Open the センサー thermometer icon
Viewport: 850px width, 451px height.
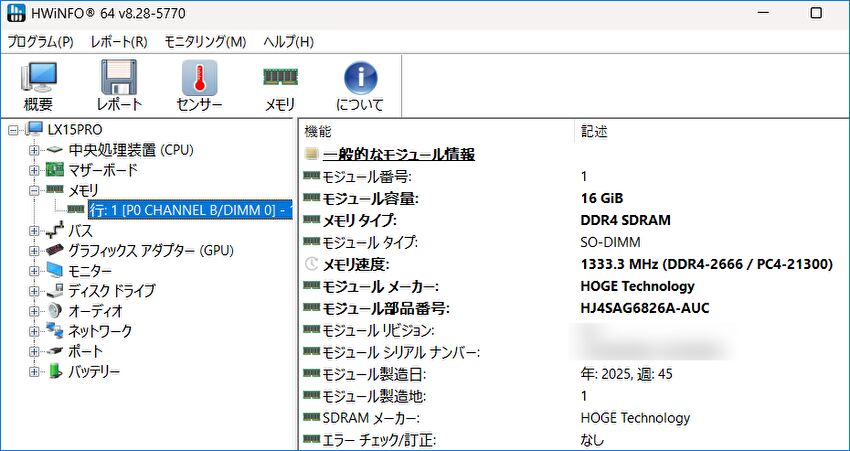[199, 86]
